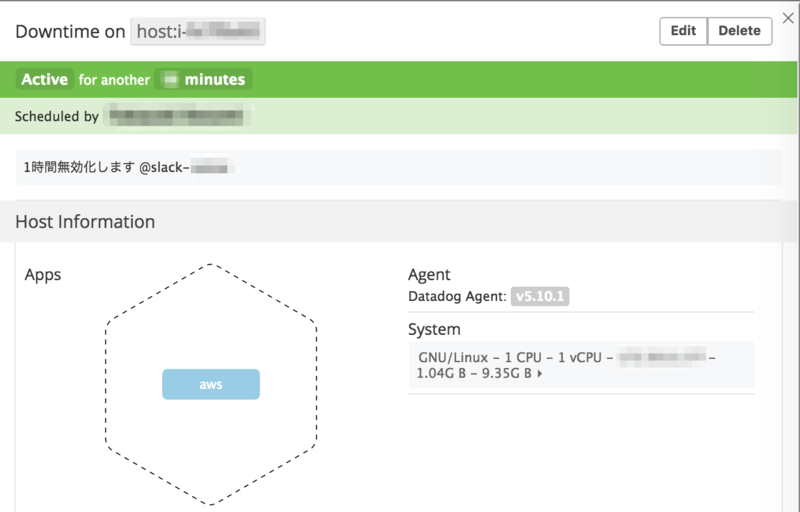Delete this downtime
This screenshot has height=512, width=800.
tap(739, 31)
